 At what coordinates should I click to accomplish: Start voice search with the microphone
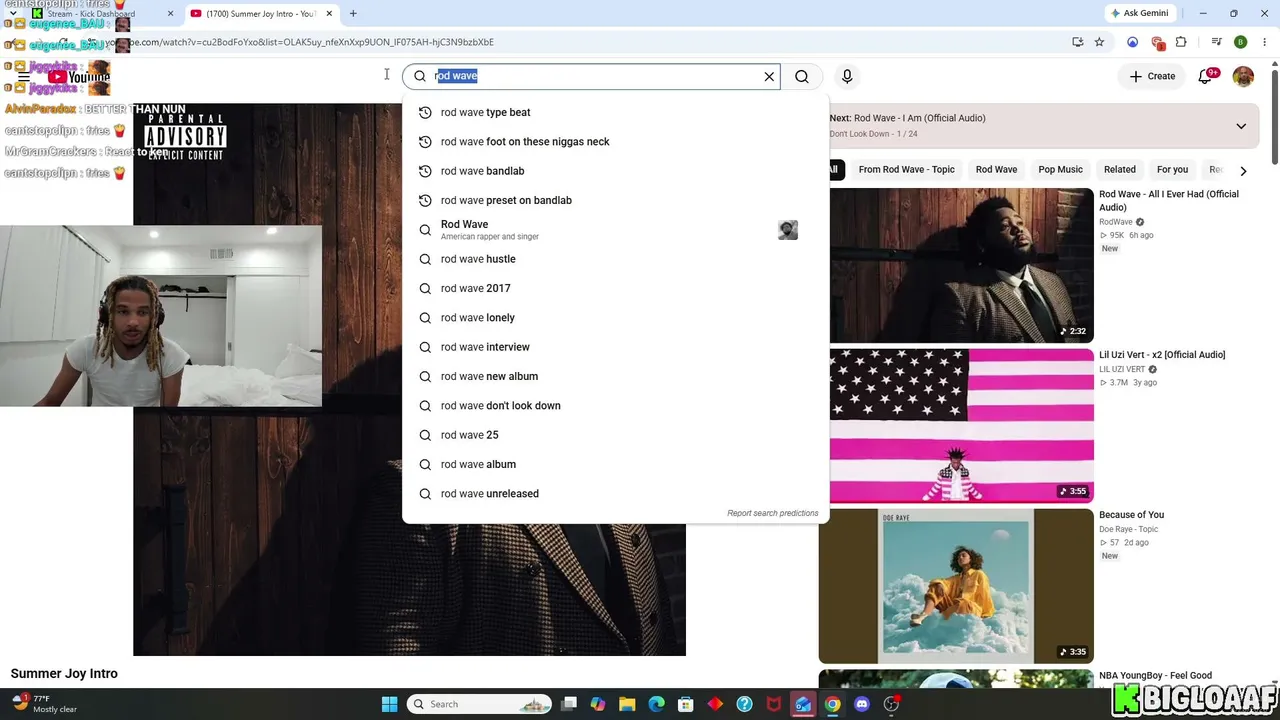pyautogui.click(x=847, y=76)
